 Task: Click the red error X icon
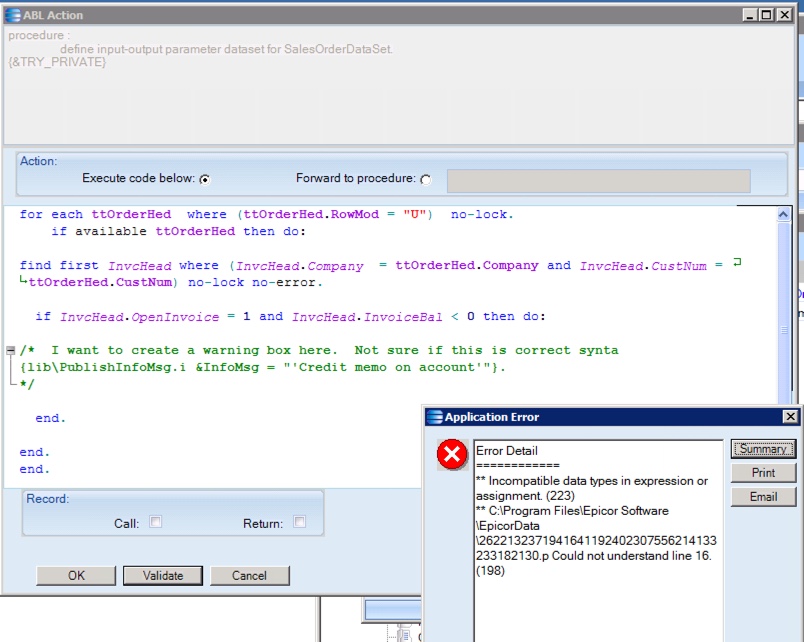tap(452, 454)
